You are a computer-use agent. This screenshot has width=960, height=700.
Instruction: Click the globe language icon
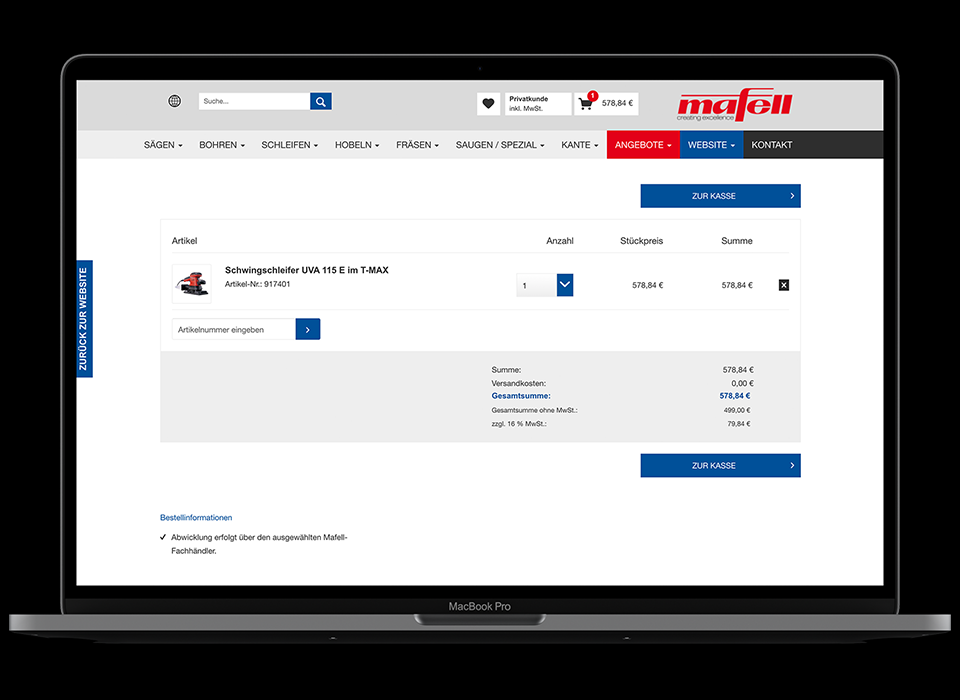(x=174, y=101)
